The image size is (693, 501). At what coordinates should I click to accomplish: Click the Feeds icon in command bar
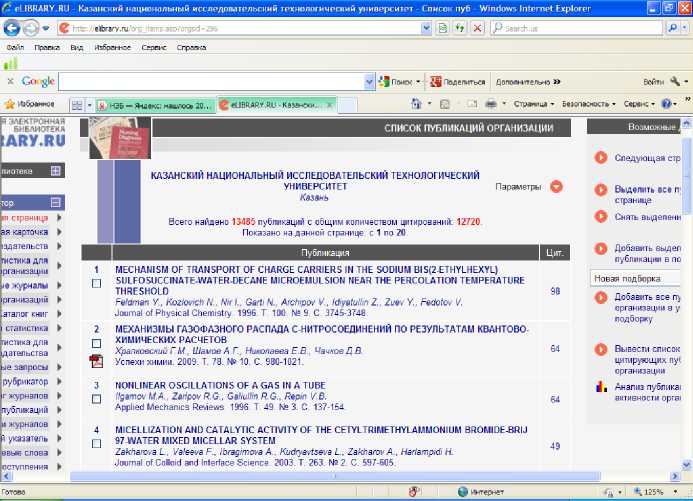click(445, 104)
